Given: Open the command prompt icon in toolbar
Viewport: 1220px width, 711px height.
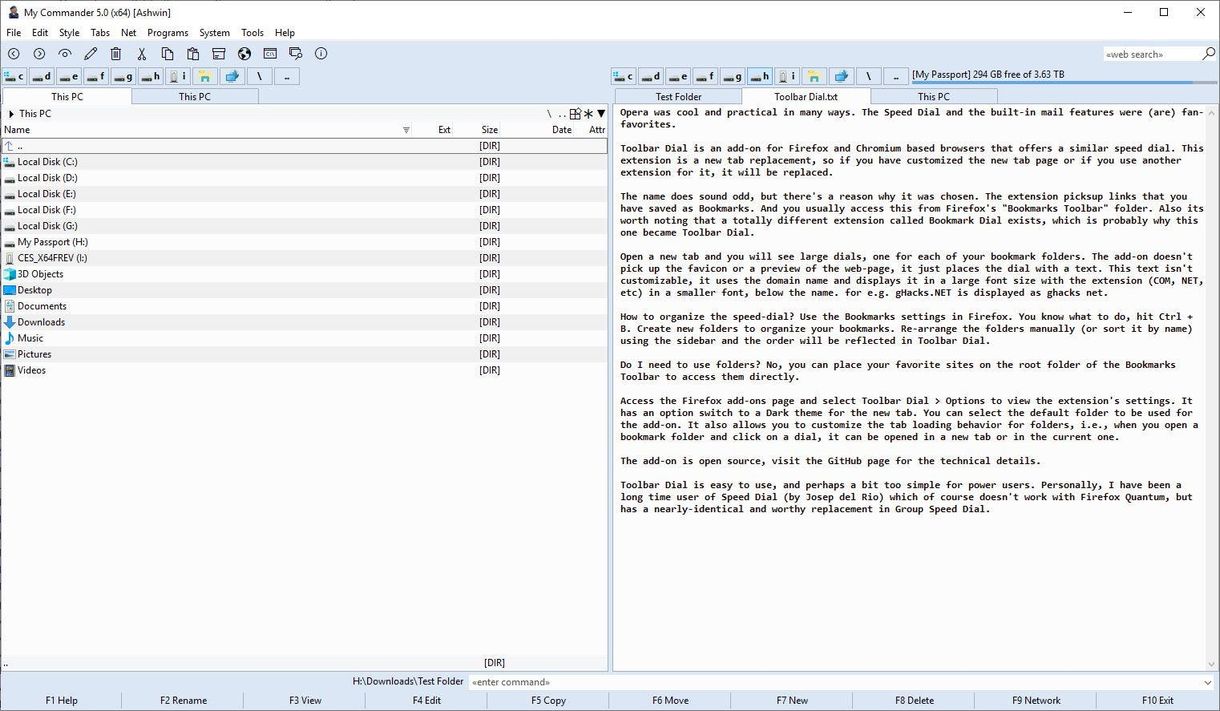Looking at the screenshot, I should (x=270, y=54).
